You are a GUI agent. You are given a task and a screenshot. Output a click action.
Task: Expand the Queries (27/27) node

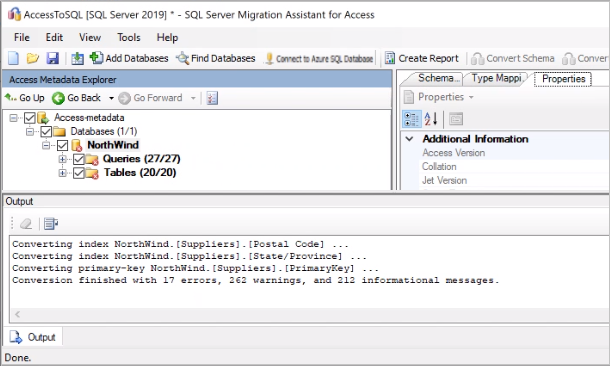pos(62,159)
